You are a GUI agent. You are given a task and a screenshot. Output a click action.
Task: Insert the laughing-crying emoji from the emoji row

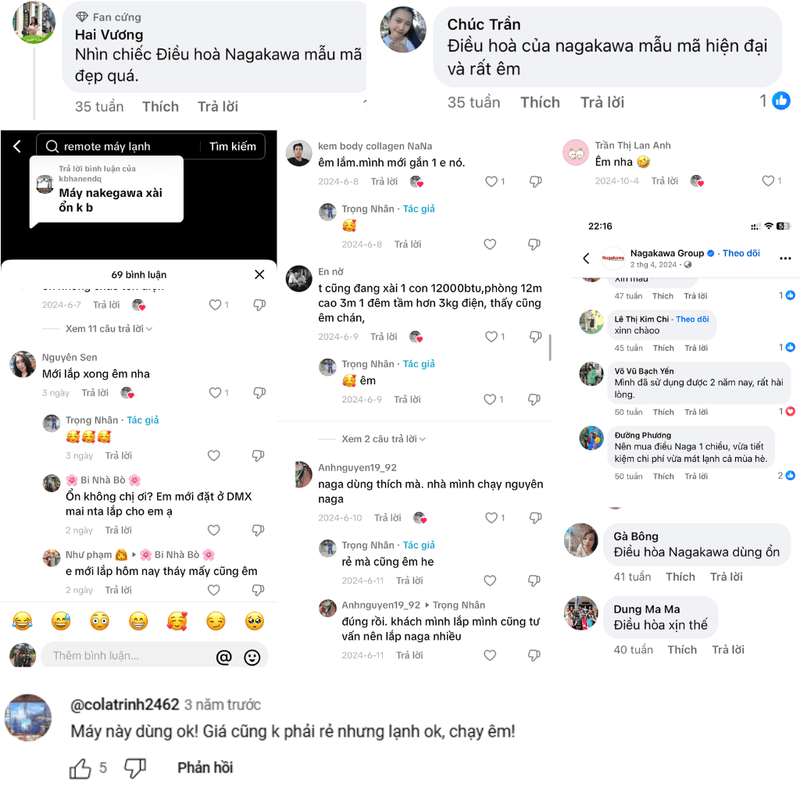(22, 621)
